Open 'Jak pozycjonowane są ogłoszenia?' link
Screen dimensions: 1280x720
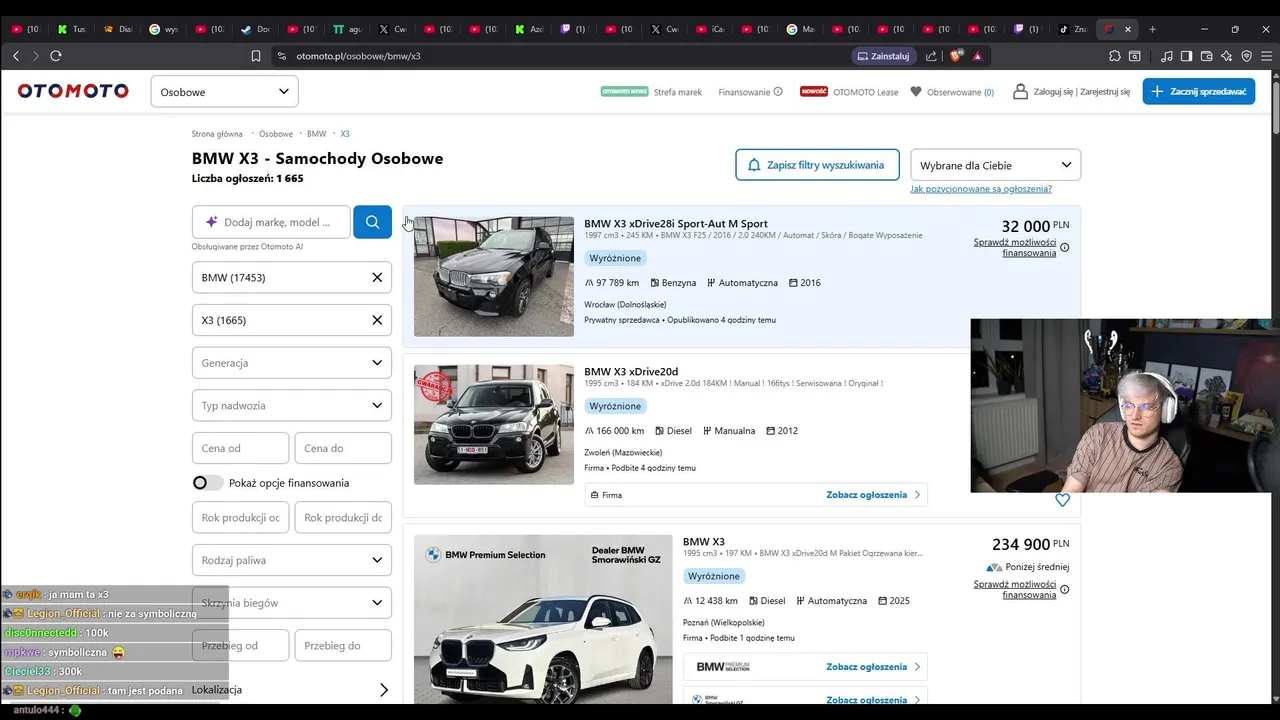pyautogui.click(x=981, y=189)
